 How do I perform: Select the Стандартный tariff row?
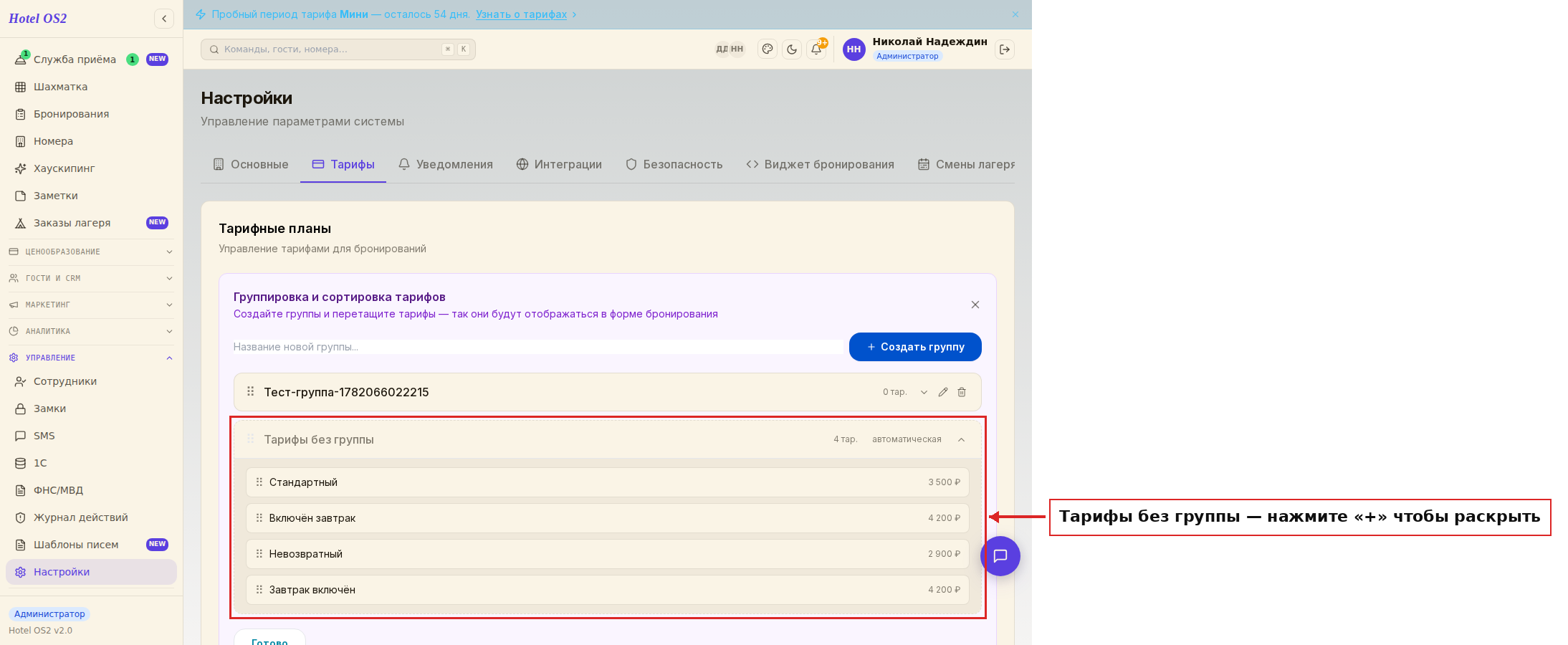[x=608, y=482]
